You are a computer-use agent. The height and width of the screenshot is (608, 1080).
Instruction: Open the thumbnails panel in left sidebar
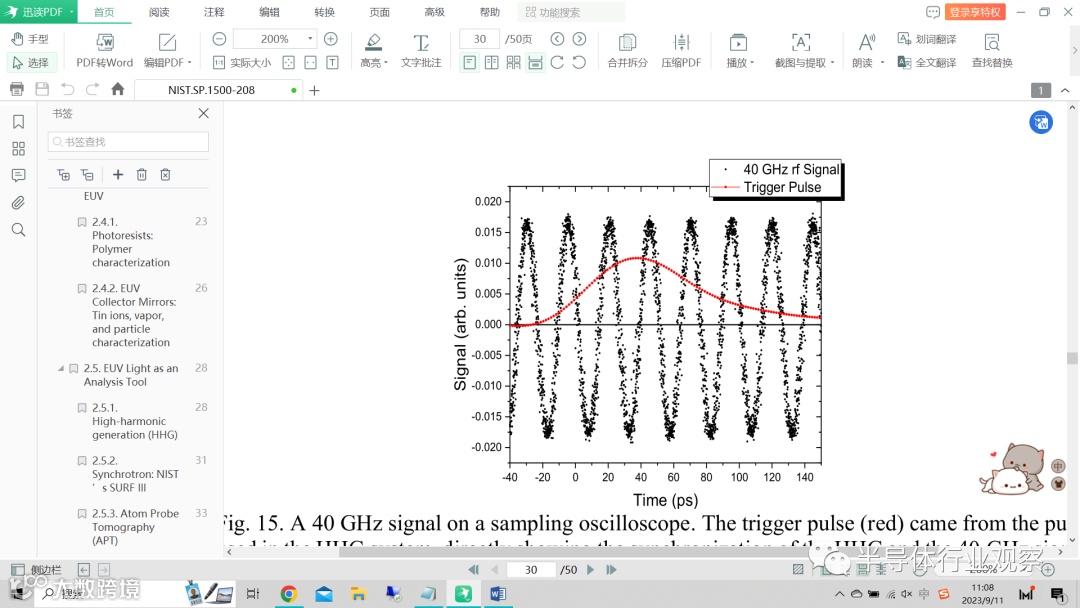pyautogui.click(x=19, y=149)
